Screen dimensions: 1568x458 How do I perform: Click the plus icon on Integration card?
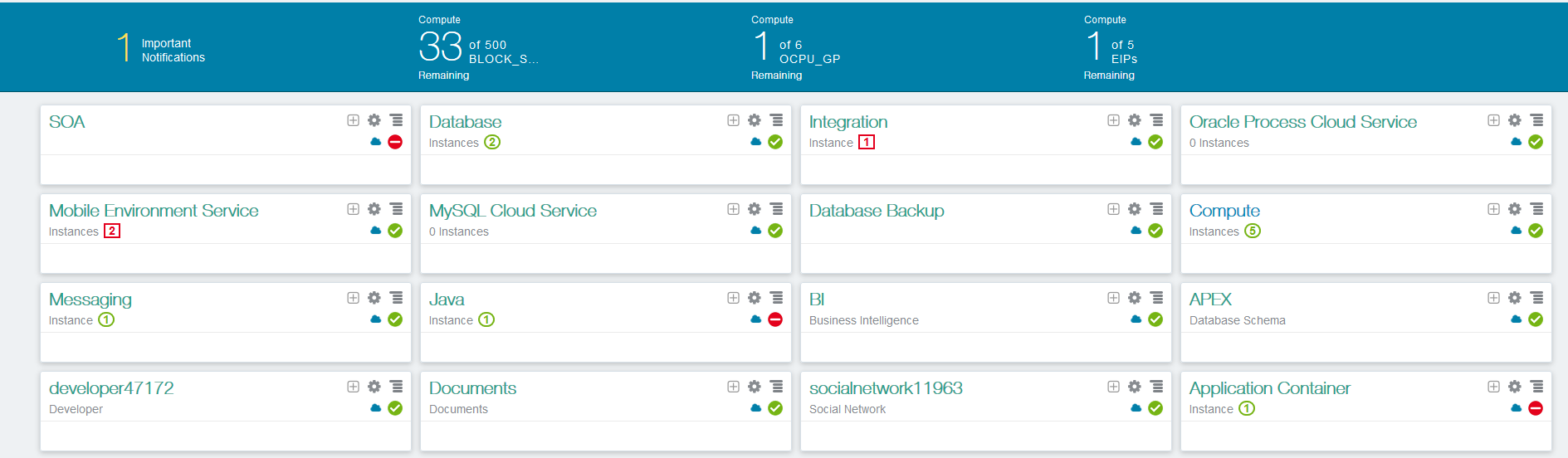pyautogui.click(x=1114, y=120)
